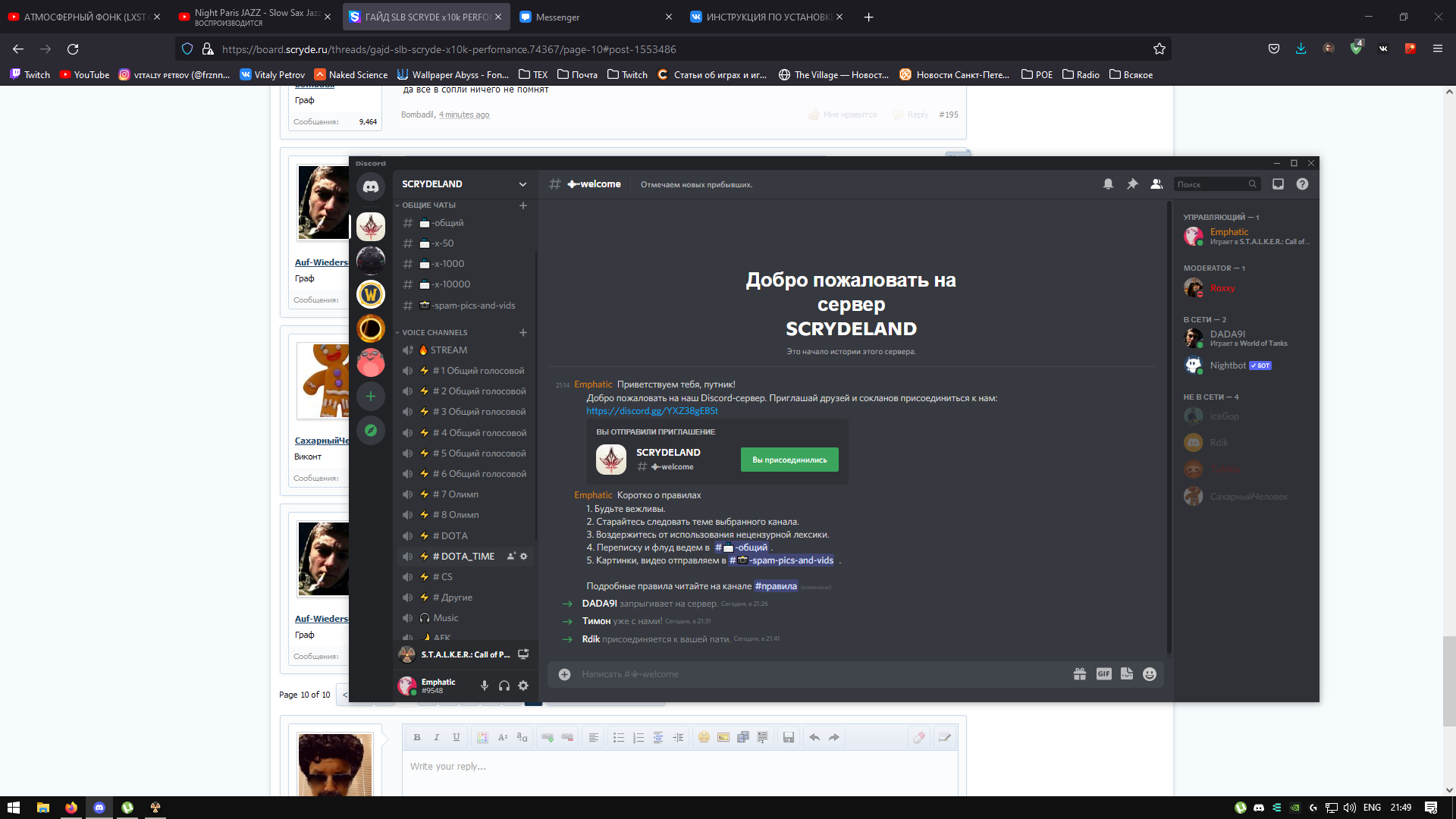1456x819 pixels.
Task: Open the GIF picker button
Action: (x=1103, y=674)
